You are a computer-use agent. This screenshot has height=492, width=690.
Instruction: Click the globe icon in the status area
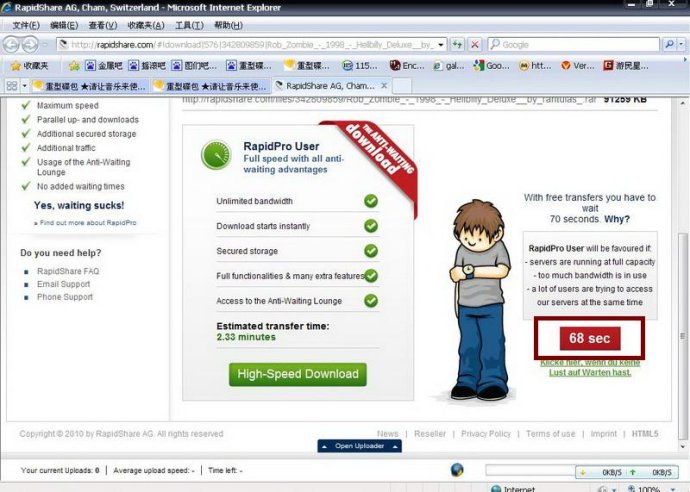[457, 470]
